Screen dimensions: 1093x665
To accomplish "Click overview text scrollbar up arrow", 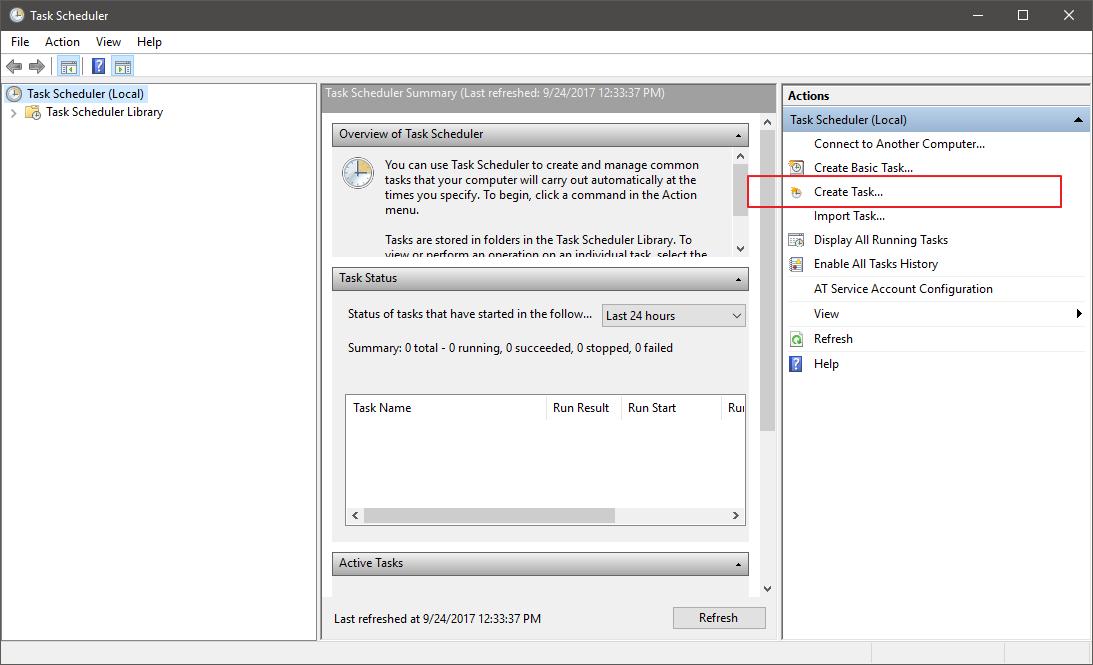I will (740, 156).
